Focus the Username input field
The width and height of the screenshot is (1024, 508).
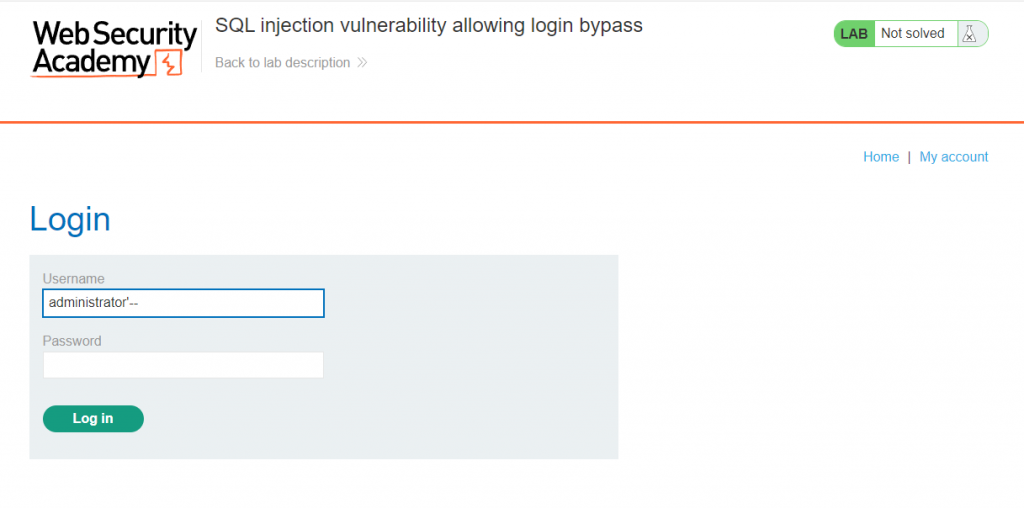[x=230, y=303]
